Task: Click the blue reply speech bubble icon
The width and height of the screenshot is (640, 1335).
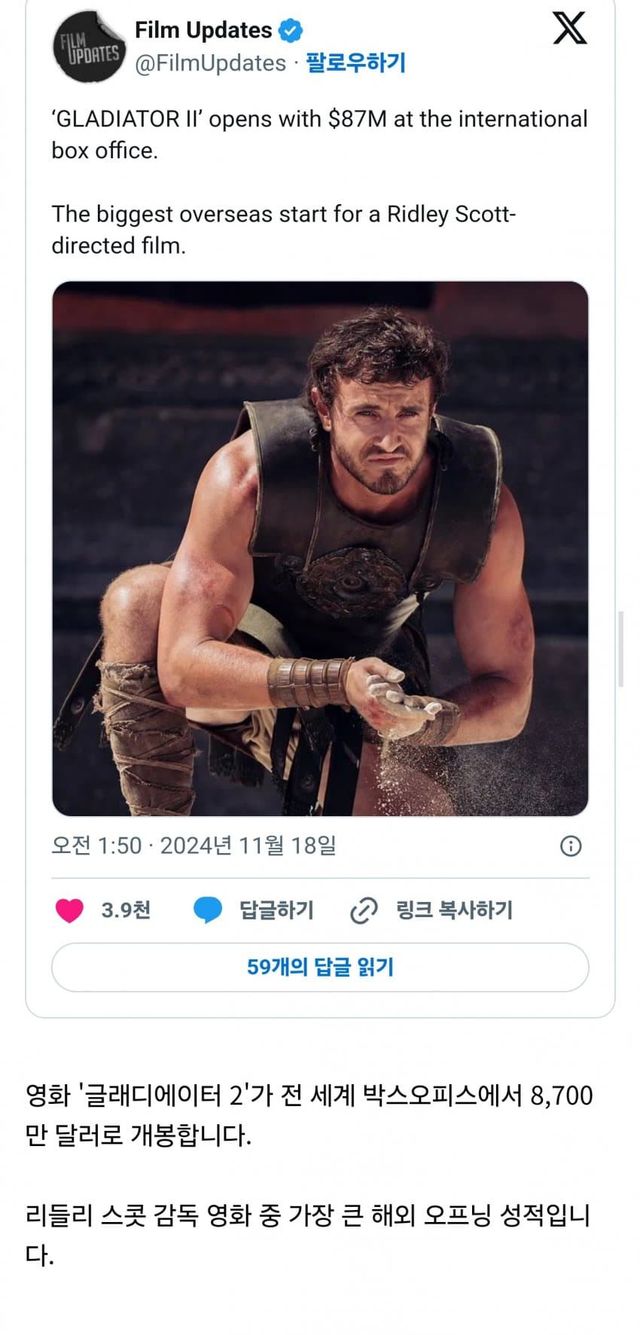Action: point(207,911)
